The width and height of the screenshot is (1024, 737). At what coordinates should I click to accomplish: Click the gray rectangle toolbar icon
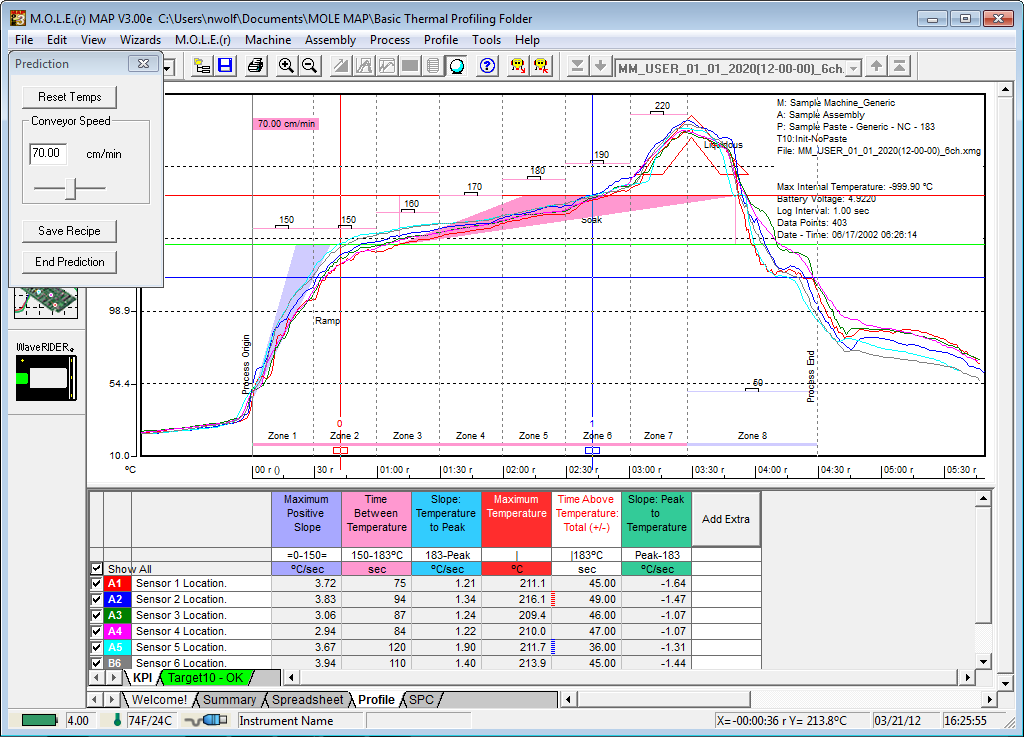410,66
